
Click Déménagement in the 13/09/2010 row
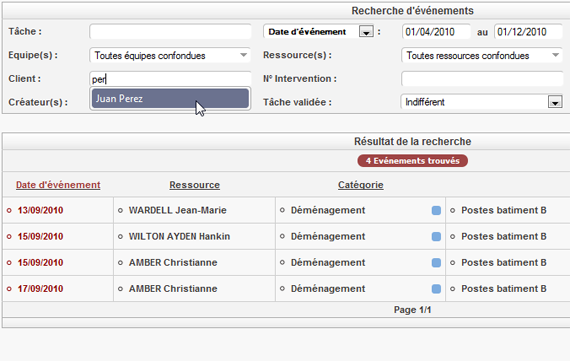click(328, 210)
